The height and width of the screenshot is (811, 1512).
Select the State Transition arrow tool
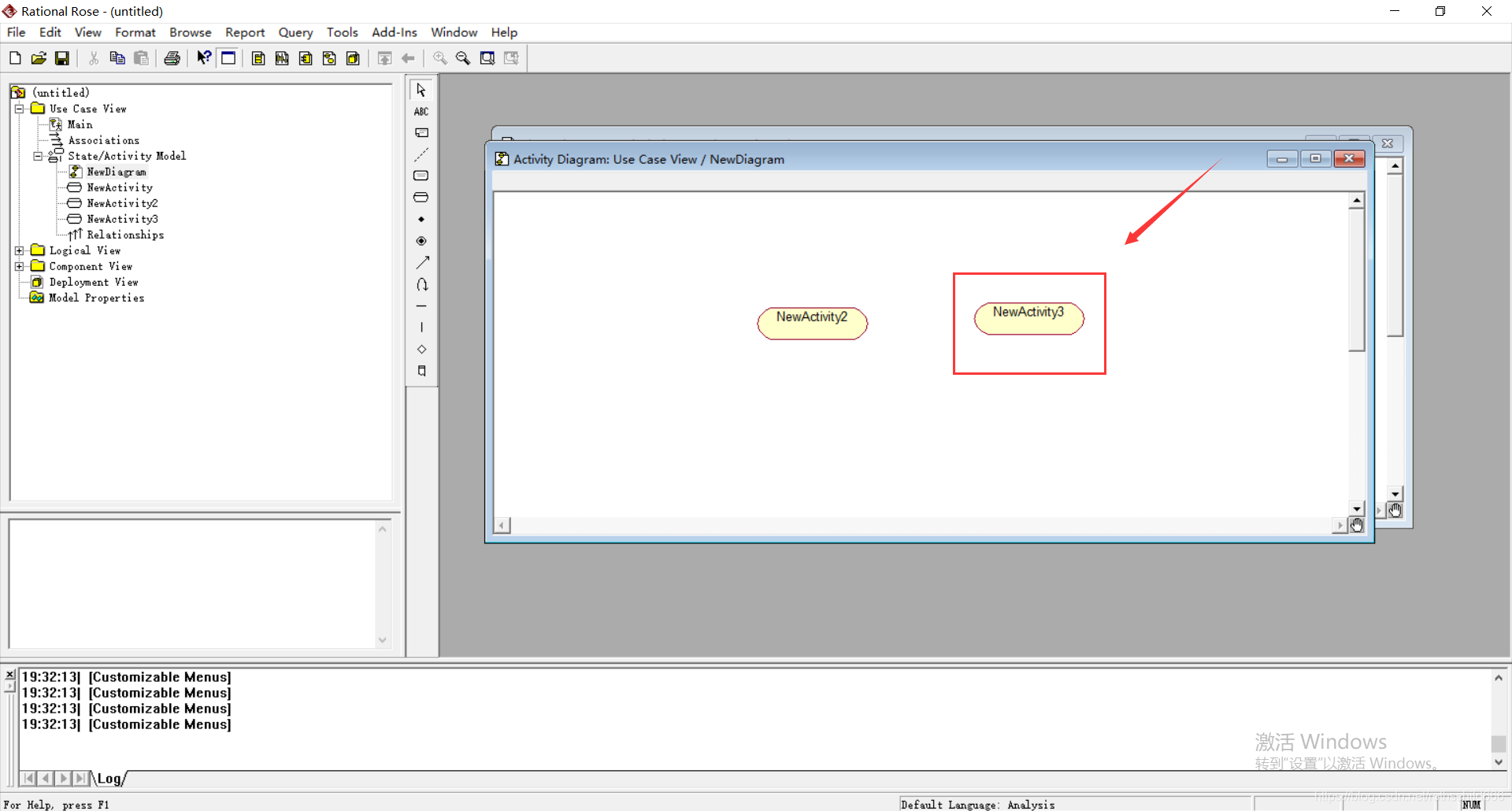pos(421,263)
